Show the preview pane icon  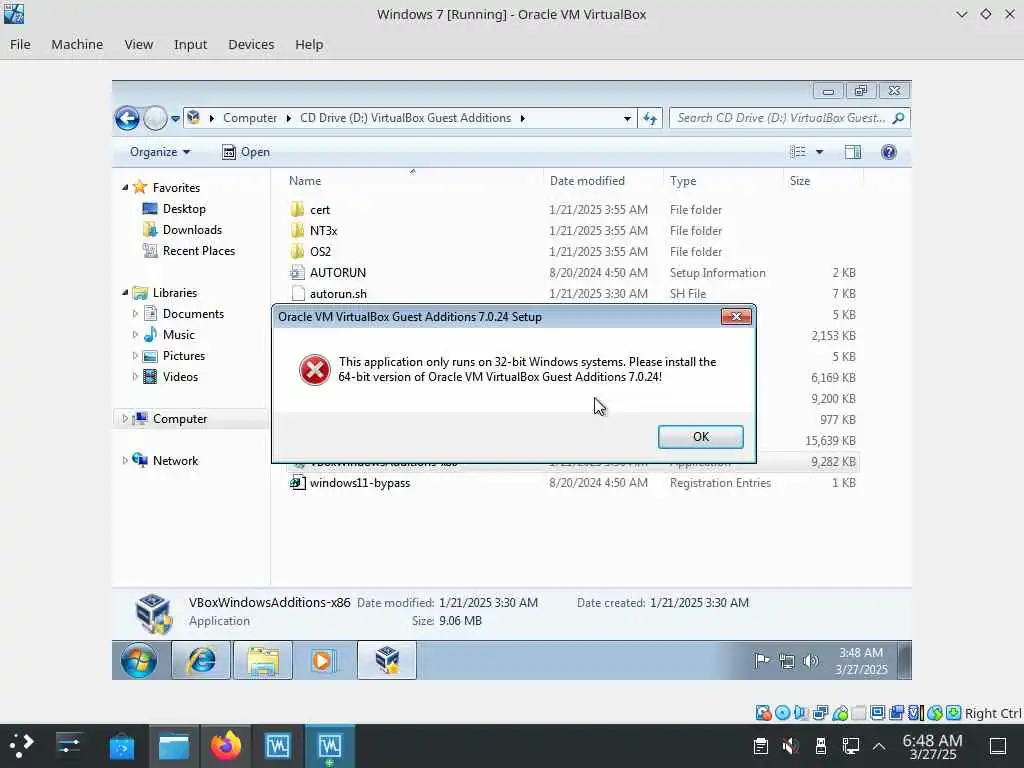[852, 152]
